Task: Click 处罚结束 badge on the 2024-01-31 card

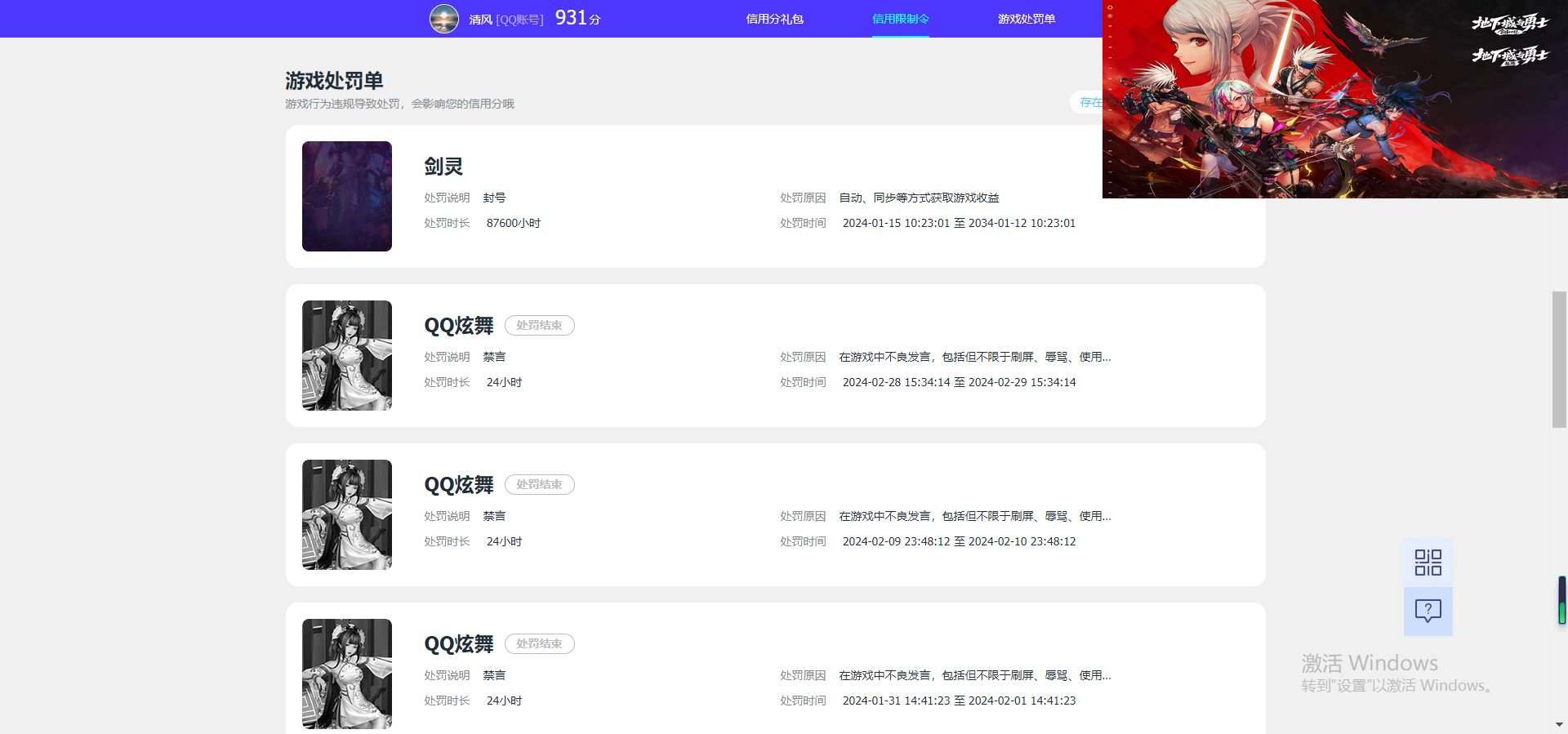Action: (539, 643)
